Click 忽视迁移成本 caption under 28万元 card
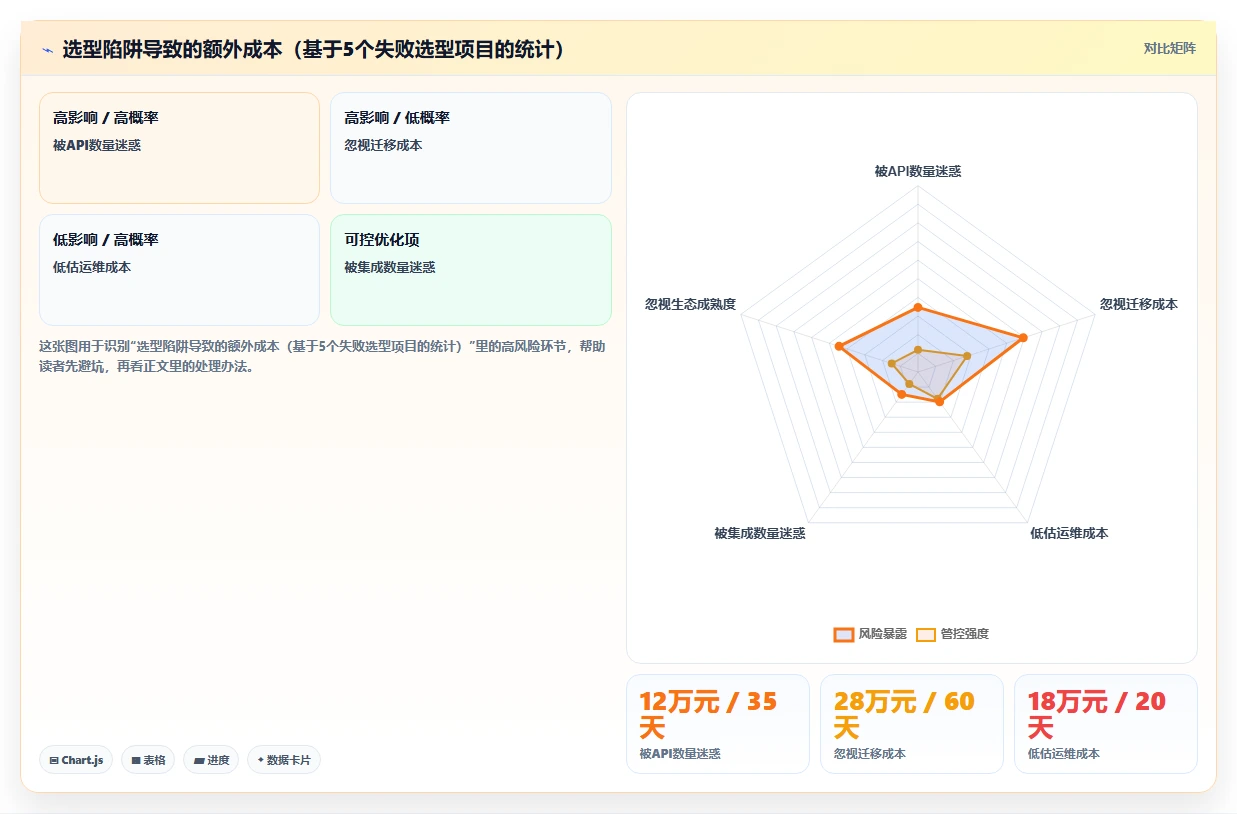1237x814 pixels. pos(870,753)
